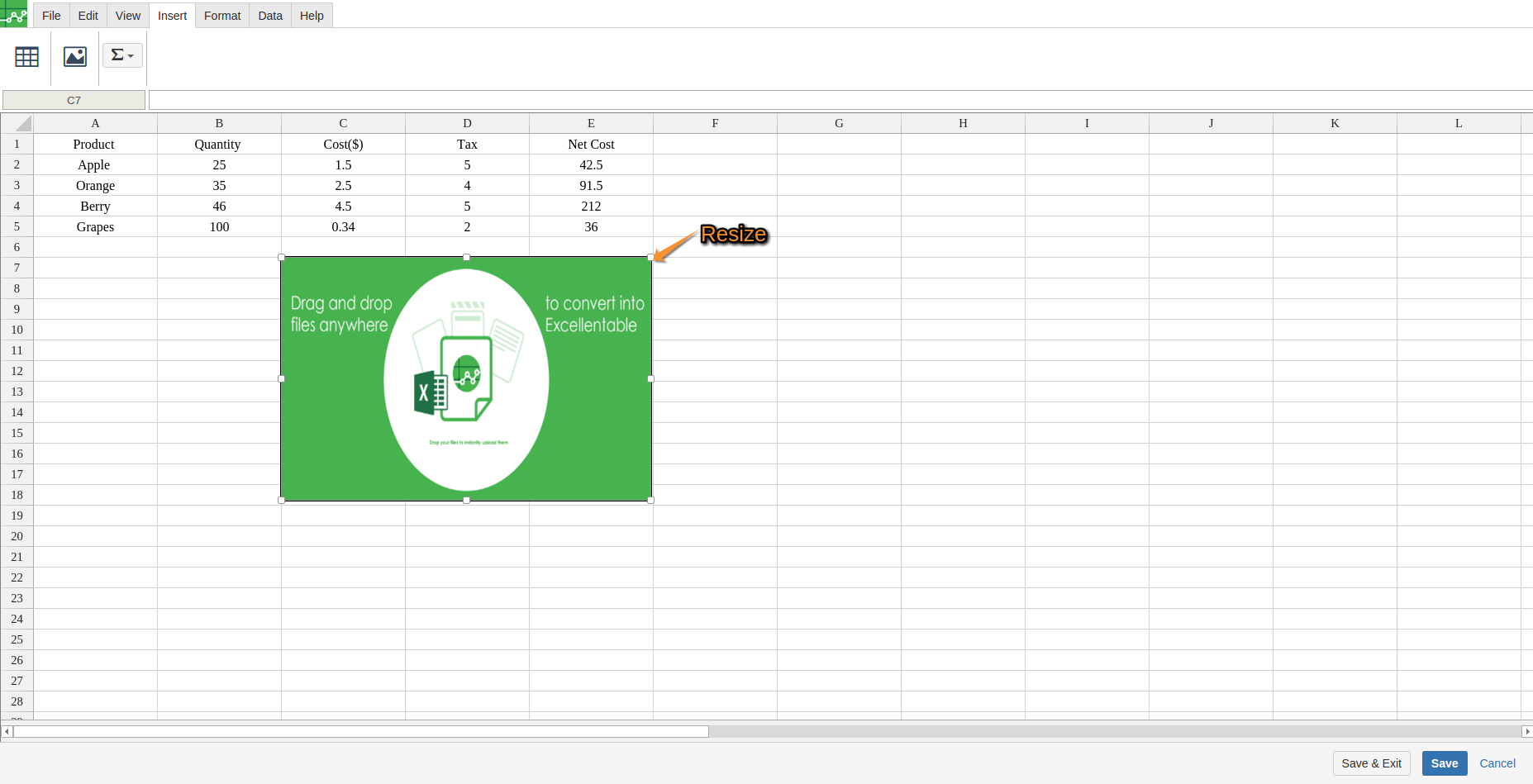The height and width of the screenshot is (784, 1533).
Task: Click the net cost cell showing 42.5
Action: [591, 164]
